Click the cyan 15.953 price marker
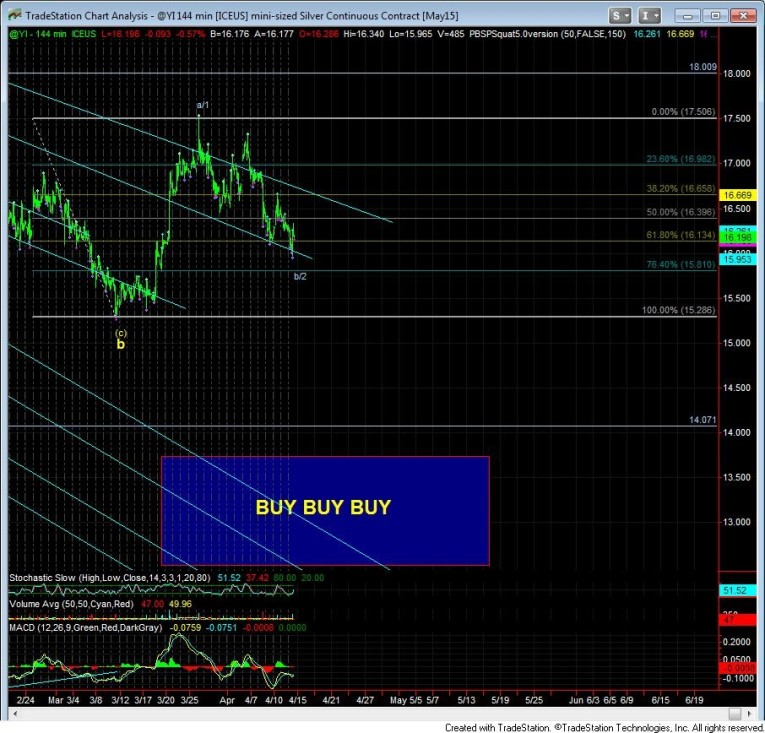Screen dimensions: 765x733 click(x=737, y=260)
